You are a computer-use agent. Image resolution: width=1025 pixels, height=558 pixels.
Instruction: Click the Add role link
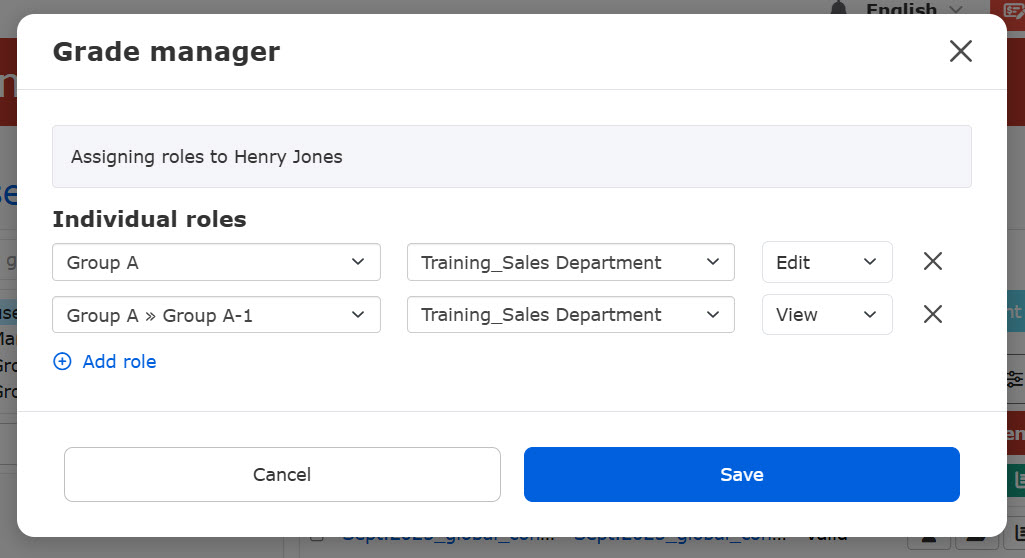point(119,362)
